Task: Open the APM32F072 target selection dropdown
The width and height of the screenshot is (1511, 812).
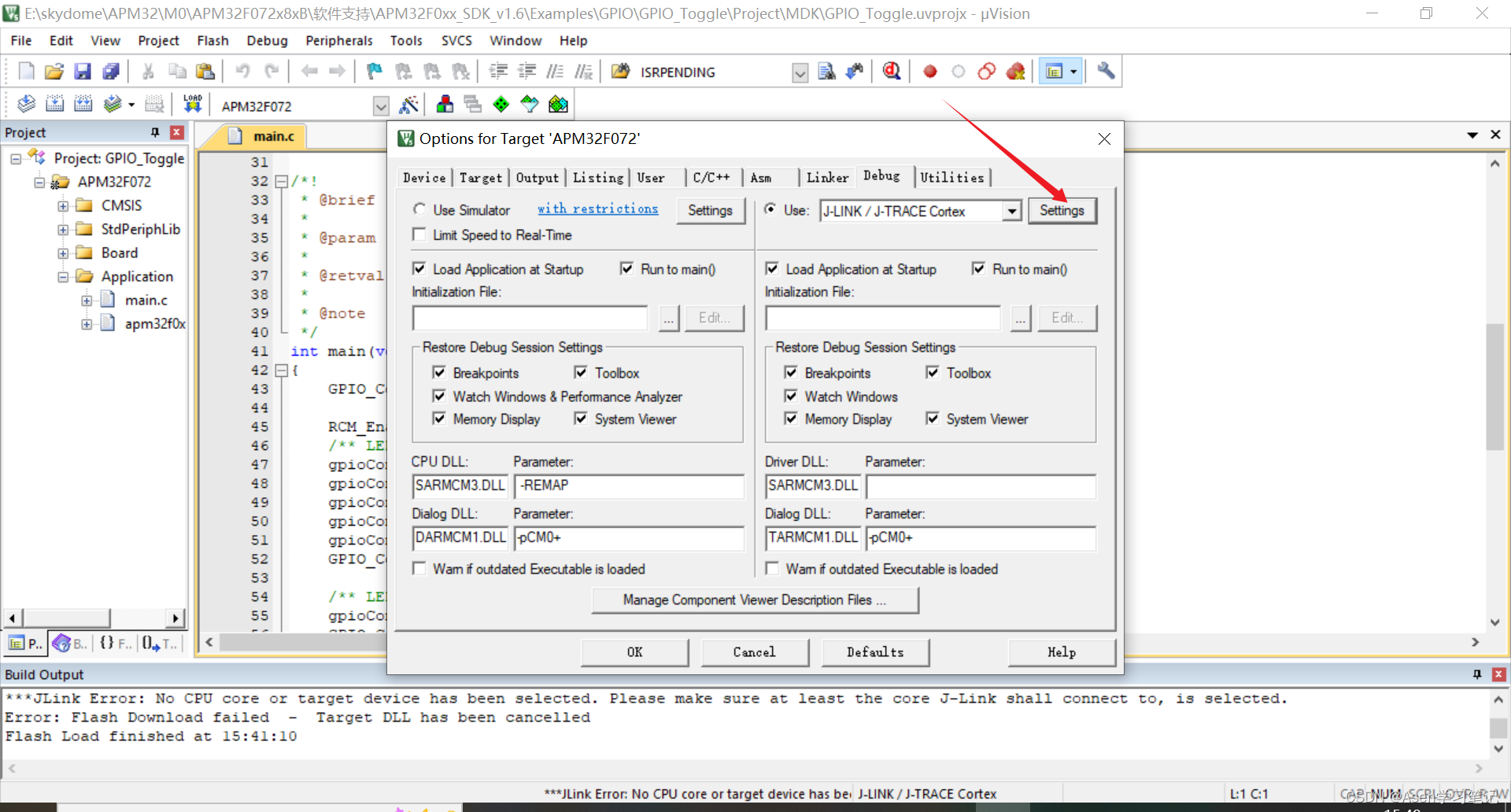Action: (381, 105)
